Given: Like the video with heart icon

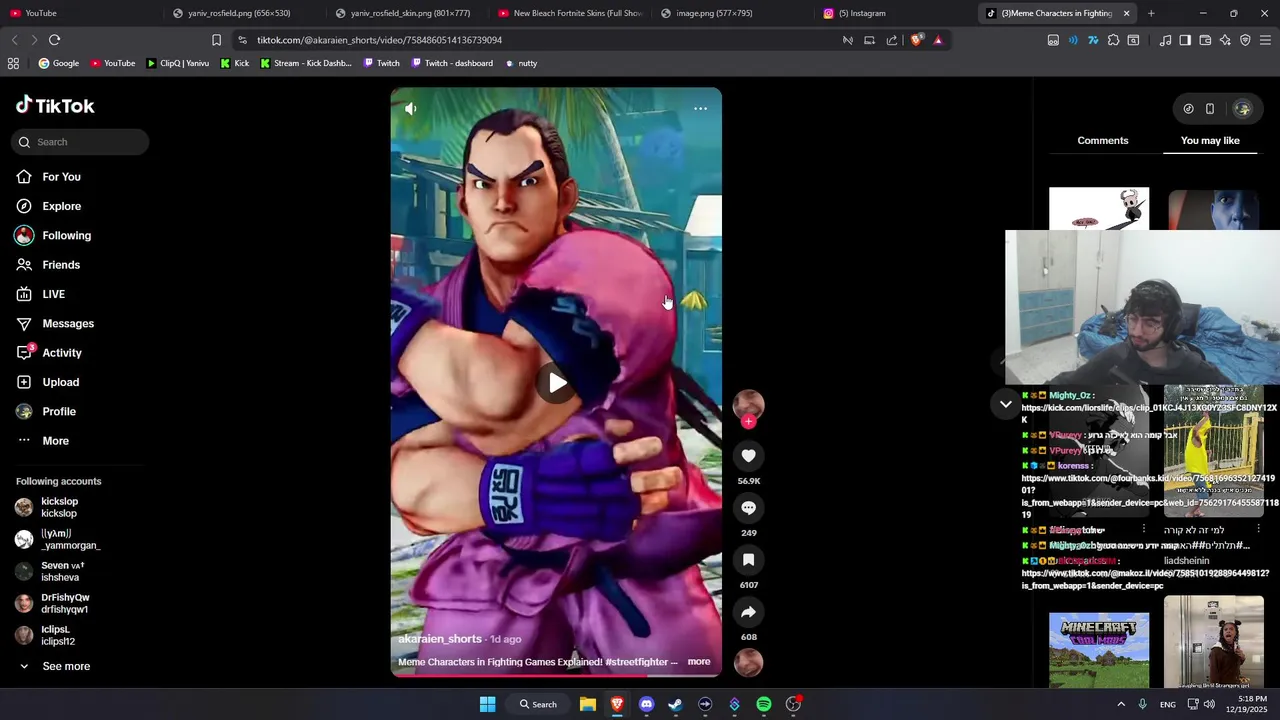Looking at the screenshot, I should [748, 456].
